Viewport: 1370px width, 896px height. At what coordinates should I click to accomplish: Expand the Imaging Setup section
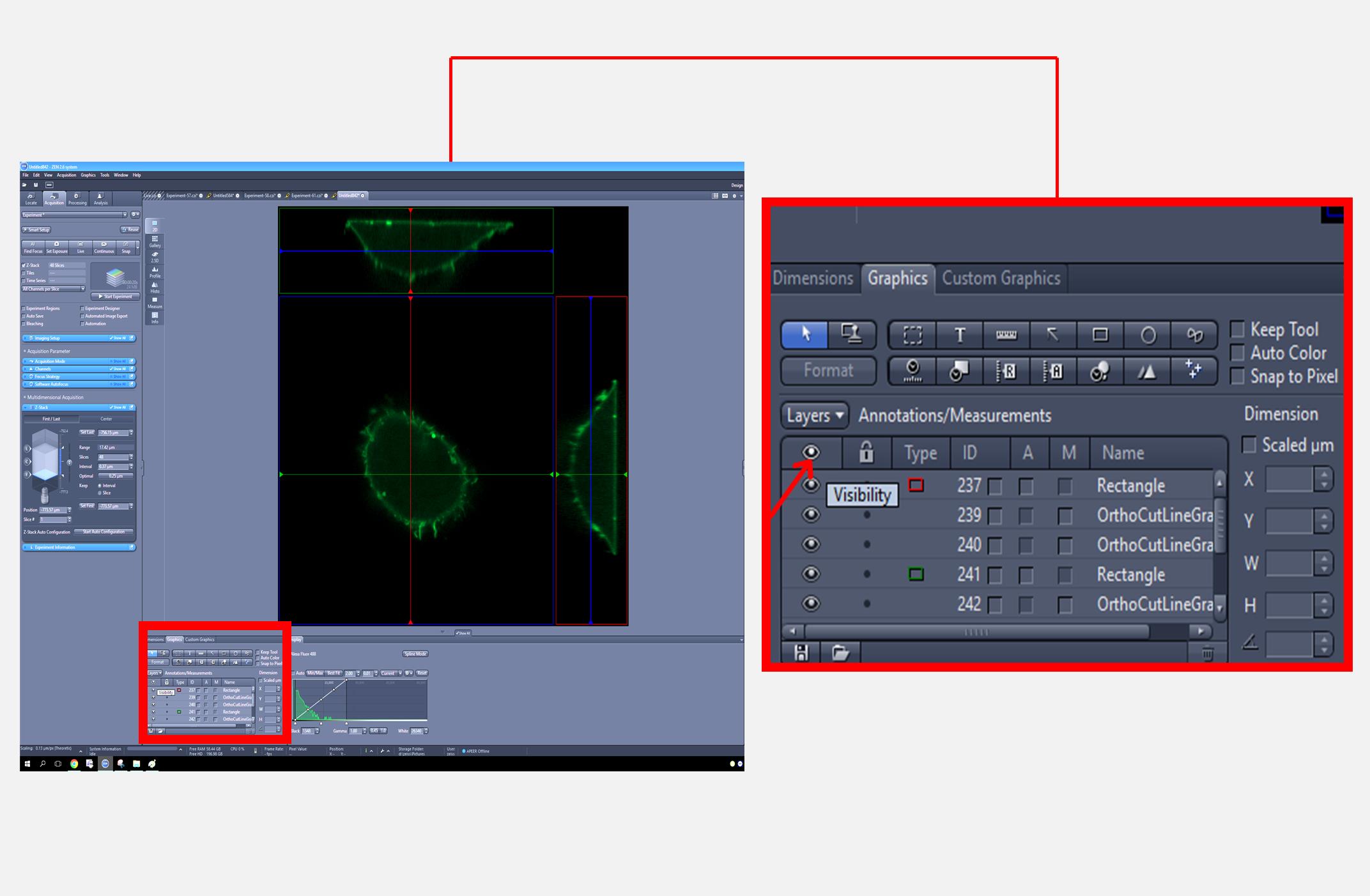coord(79,338)
